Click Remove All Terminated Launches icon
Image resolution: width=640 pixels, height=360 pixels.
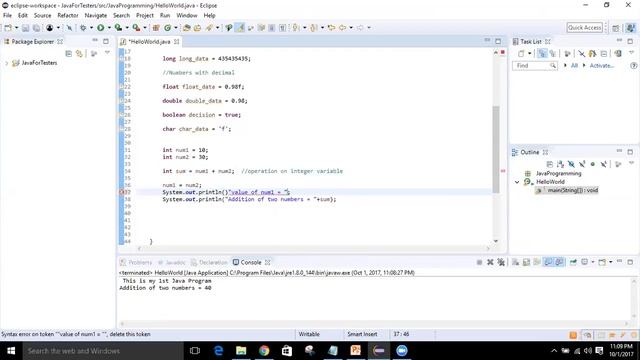pyautogui.click(x=501, y=262)
